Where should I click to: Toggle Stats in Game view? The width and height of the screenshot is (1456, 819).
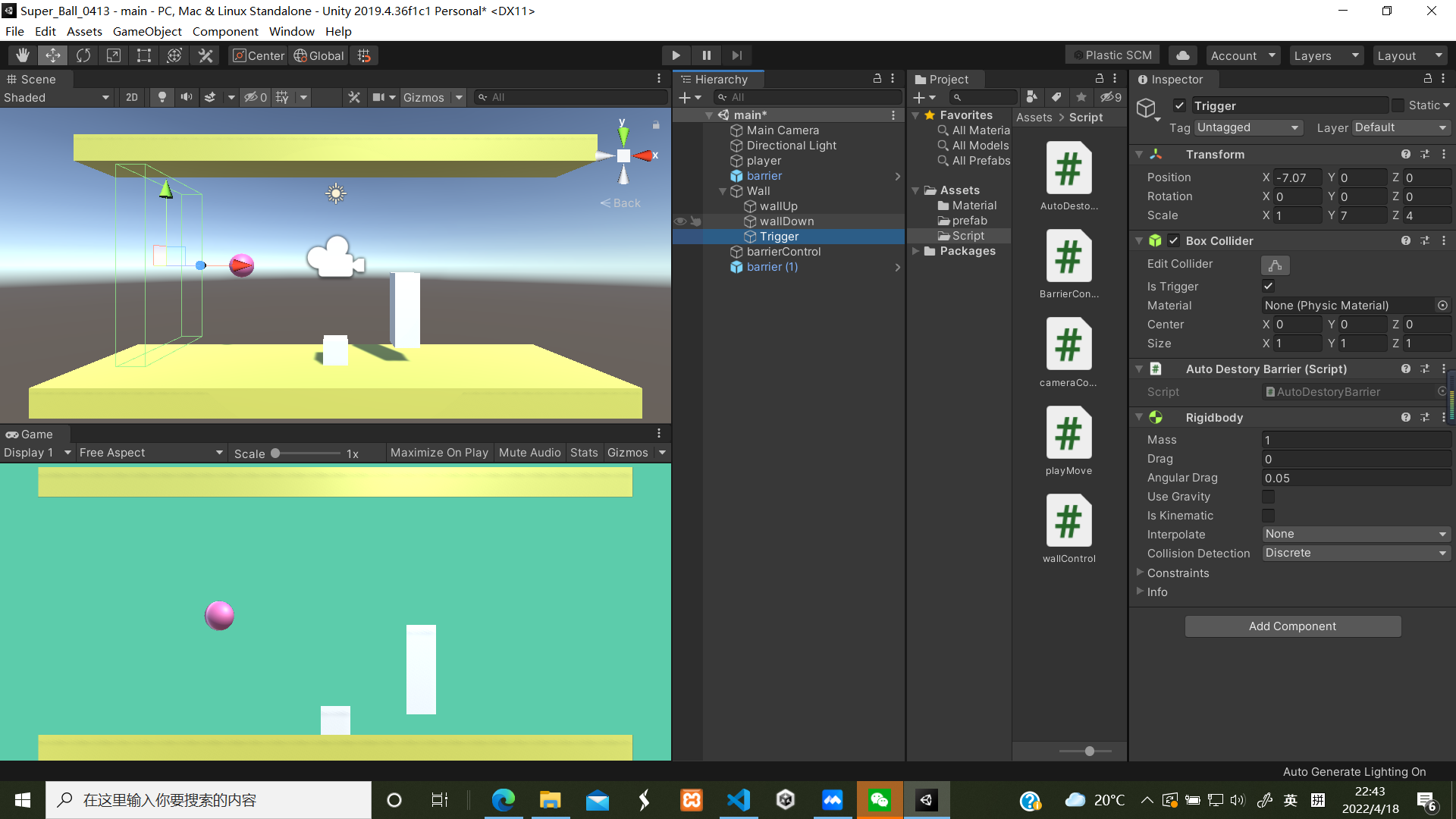click(x=584, y=453)
